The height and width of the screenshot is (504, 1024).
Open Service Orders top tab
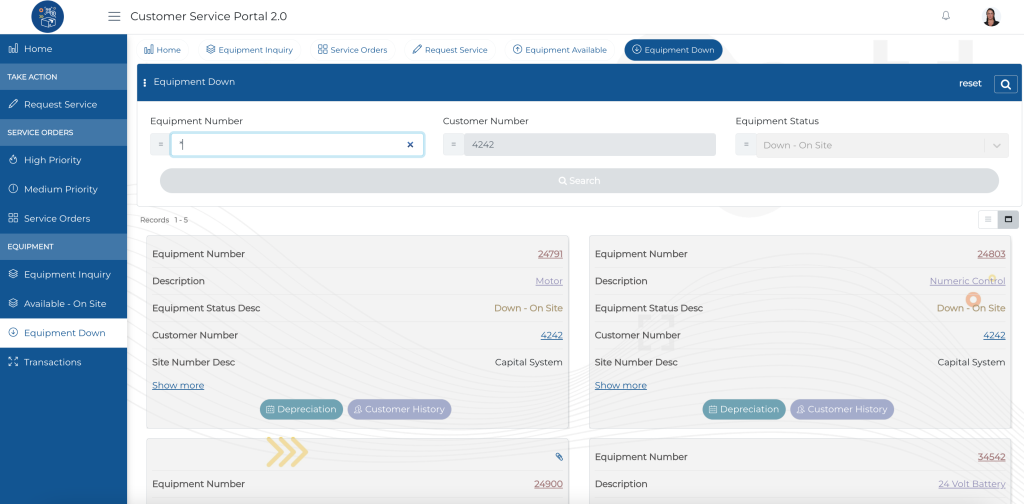click(x=352, y=50)
